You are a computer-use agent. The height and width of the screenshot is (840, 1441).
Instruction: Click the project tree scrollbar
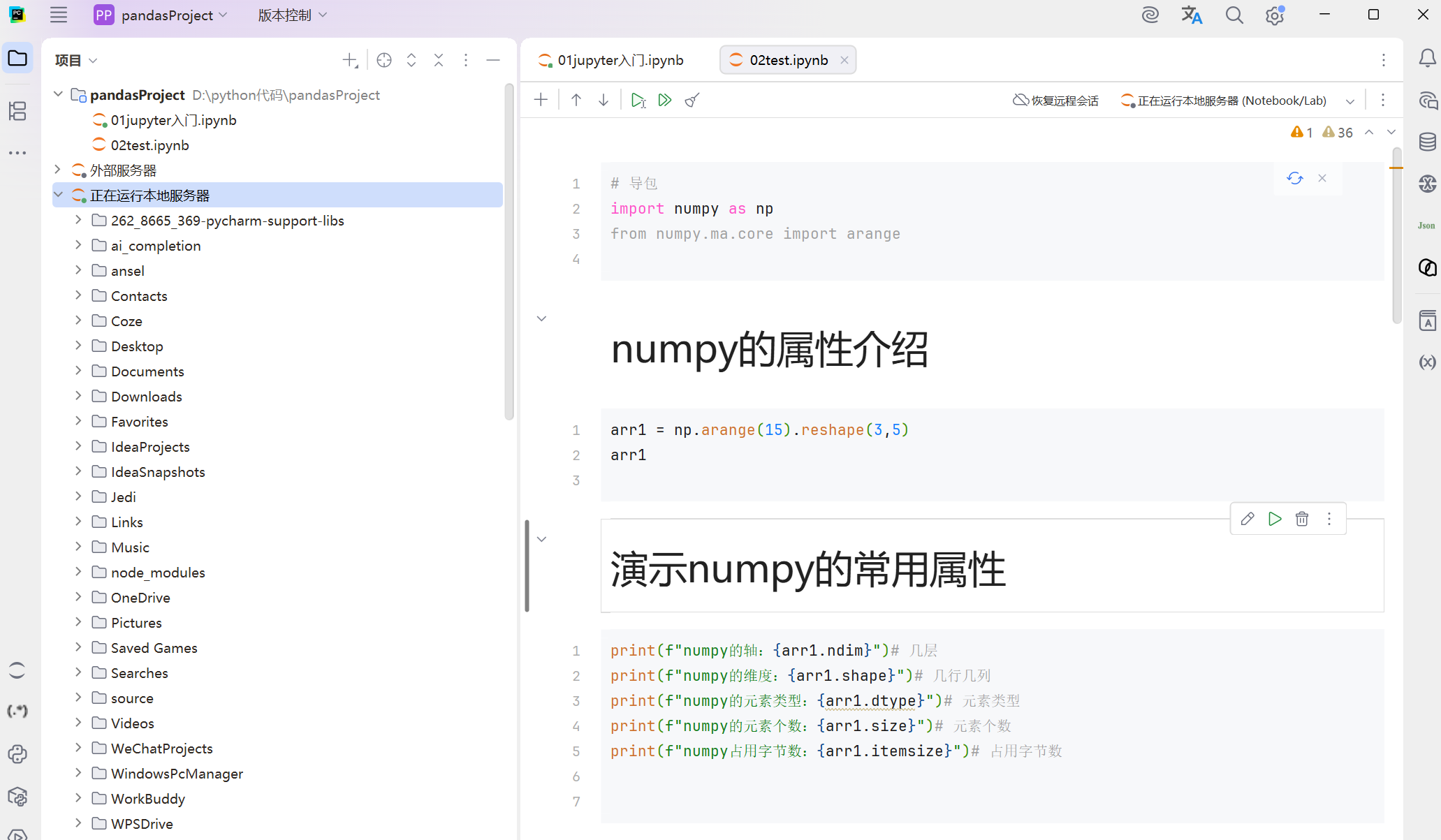coord(509,251)
